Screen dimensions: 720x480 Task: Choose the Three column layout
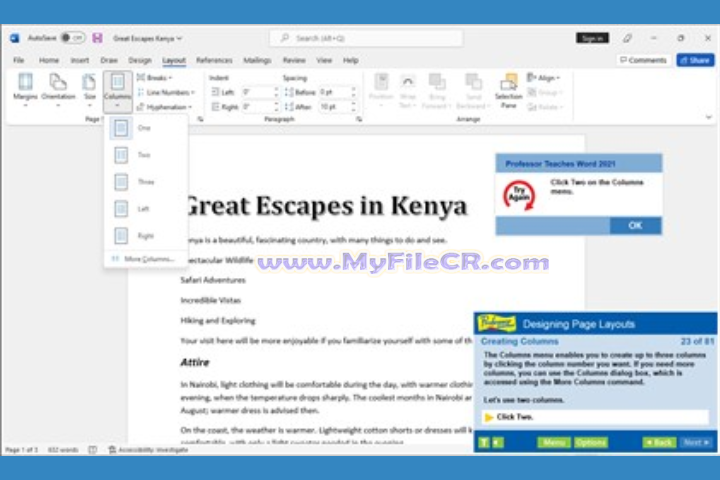pos(146,182)
